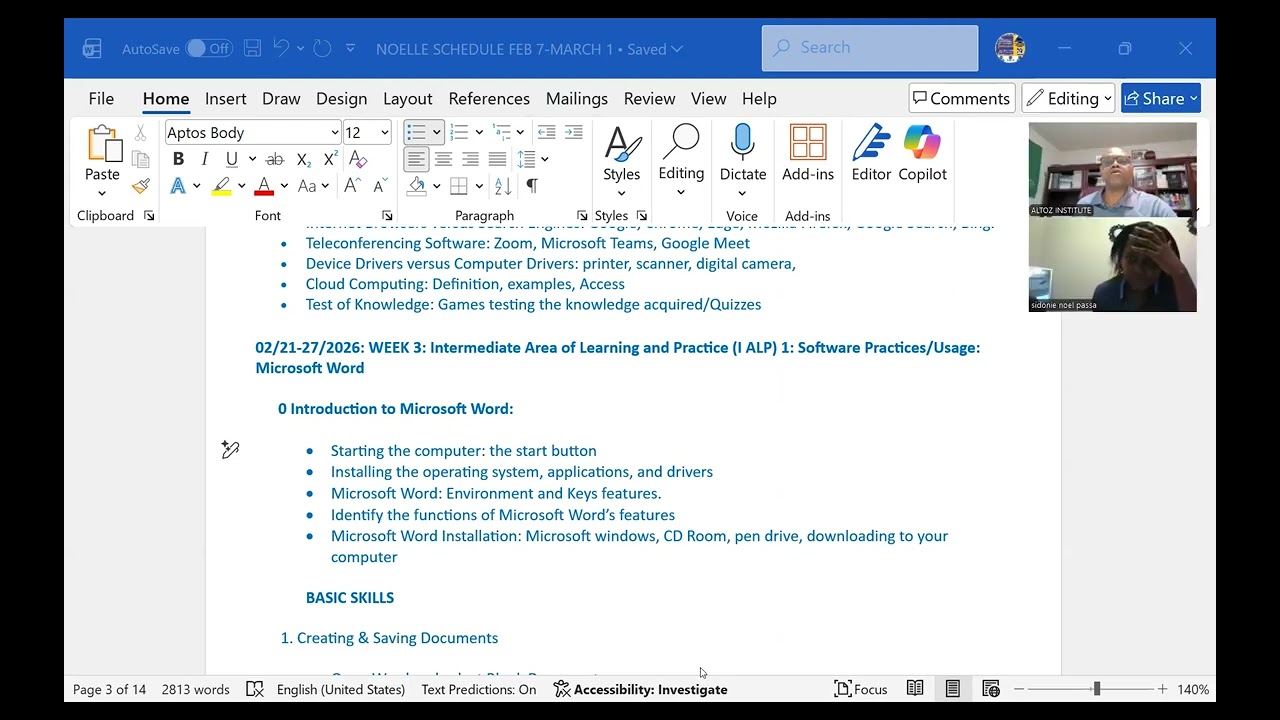The width and height of the screenshot is (1280, 720).
Task: Switch to the Design tab
Action: pos(341,98)
